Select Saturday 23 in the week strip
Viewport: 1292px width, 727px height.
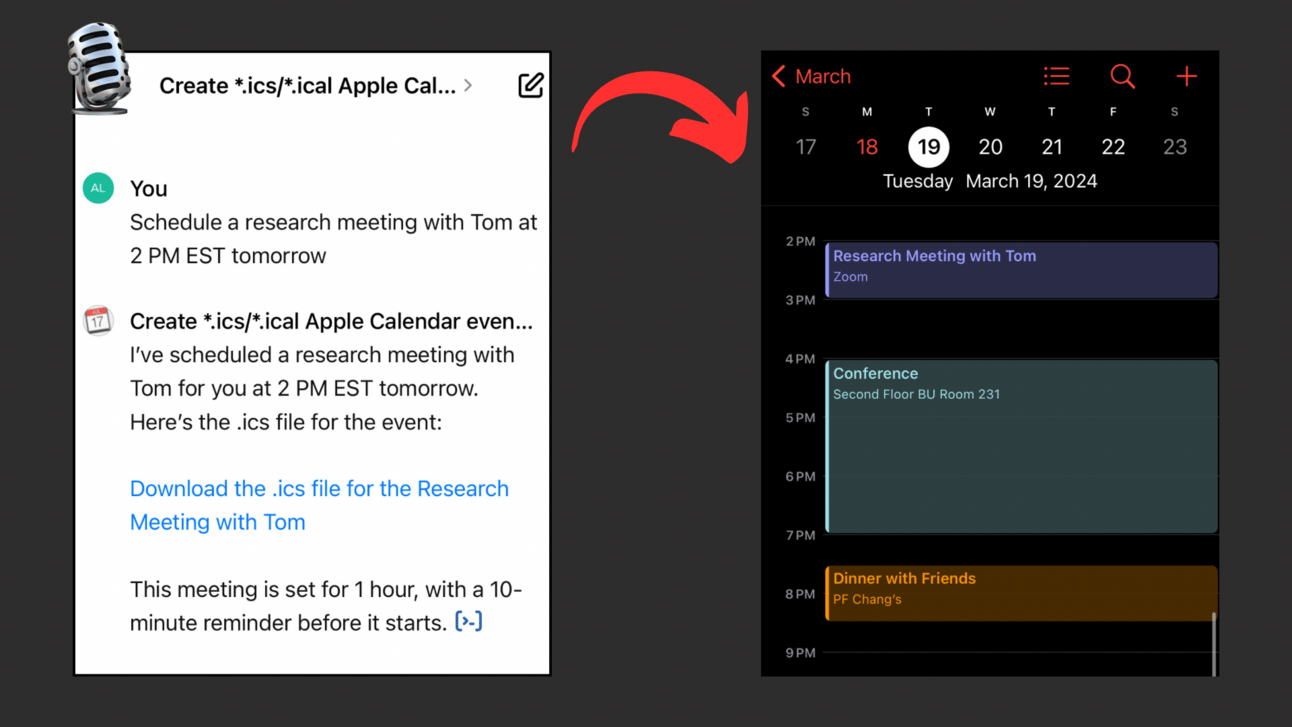[x=1175, y=147]
